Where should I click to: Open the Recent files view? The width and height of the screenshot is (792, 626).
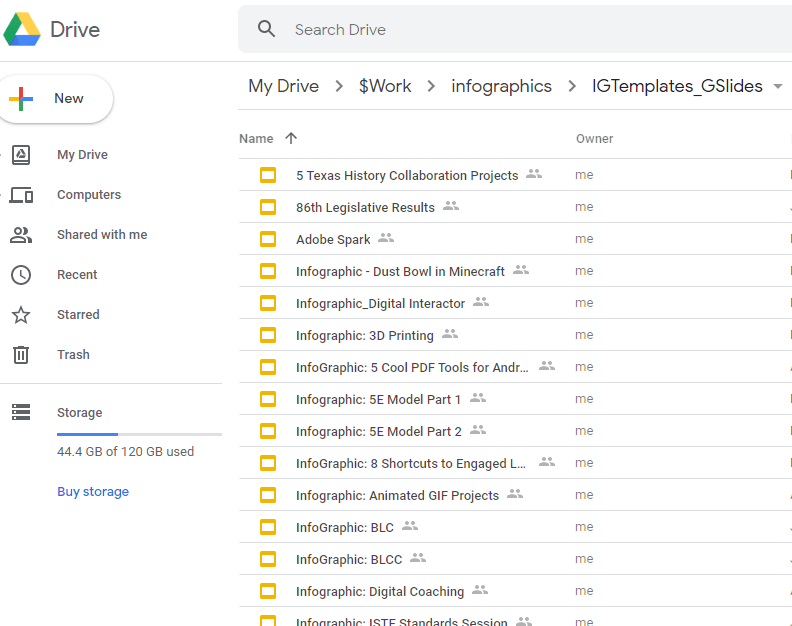pyautogui.click(x=77, y=274)
